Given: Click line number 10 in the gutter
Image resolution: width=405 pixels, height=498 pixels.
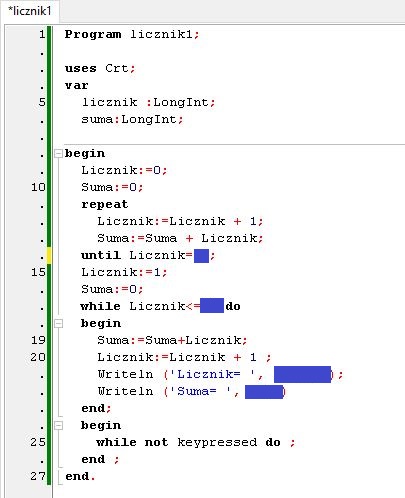Looking at the screenshot, I should 38,187.
